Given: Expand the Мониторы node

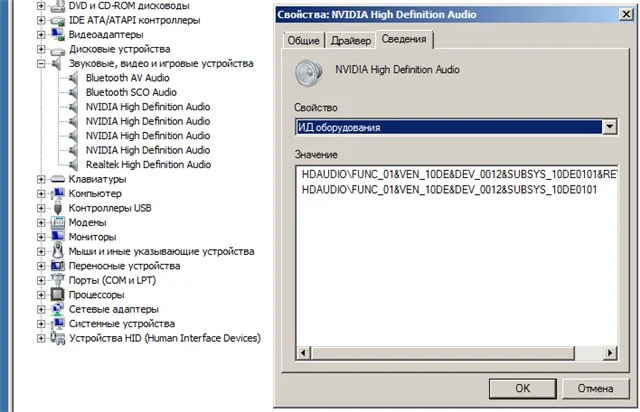Looking at the screenshot, I should point(41,237).
